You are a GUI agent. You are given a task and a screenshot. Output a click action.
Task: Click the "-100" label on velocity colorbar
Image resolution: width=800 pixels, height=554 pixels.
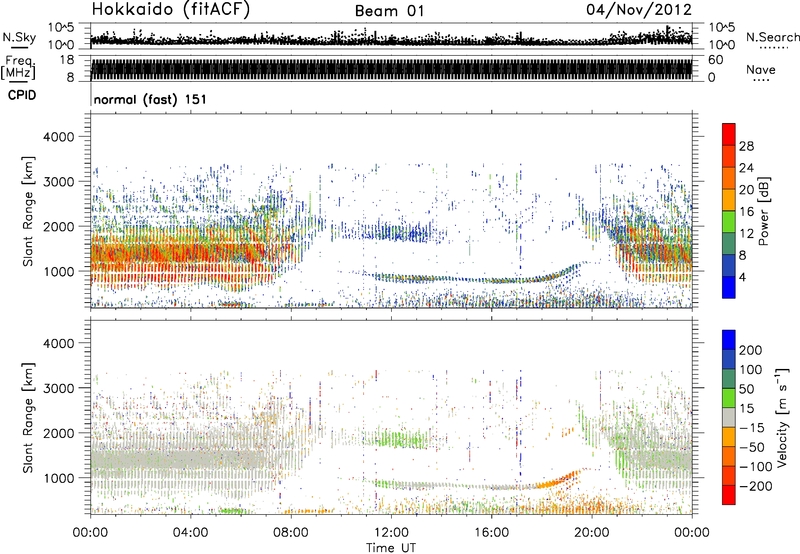point(755,467)
